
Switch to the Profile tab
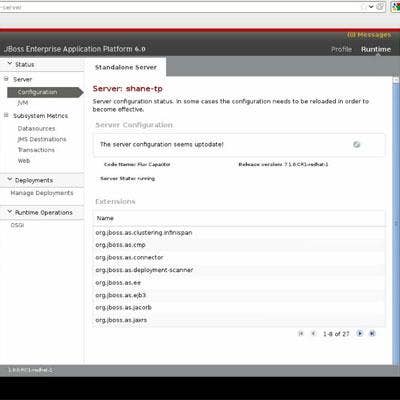tap(341, 49)
